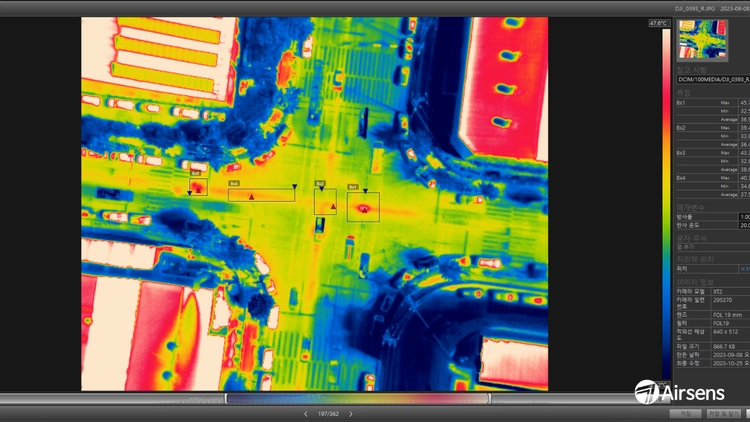Click the vertical temperature color scale bar
The height and width of the screenshot is (422, 750).
[666, 203]
